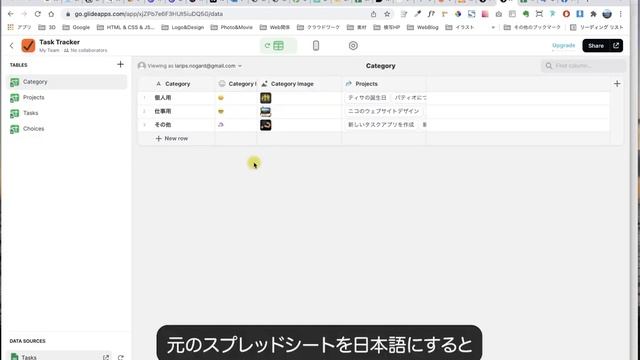640x360 pixels.
Task: Click the browser forward button
Action: point(24,14)
